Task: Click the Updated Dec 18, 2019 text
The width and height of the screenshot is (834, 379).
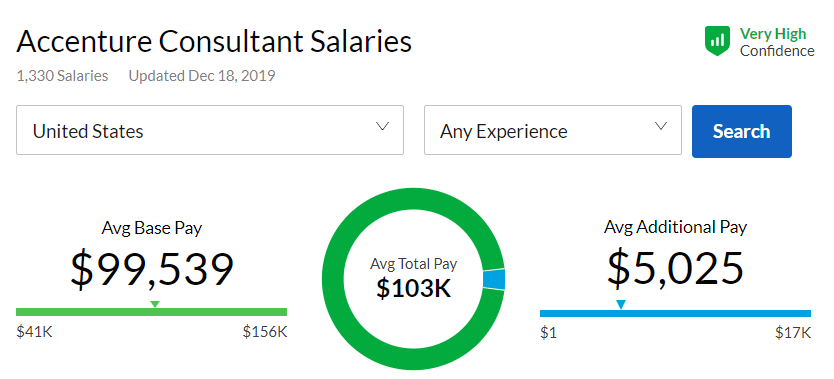Action: coord(202,76)
